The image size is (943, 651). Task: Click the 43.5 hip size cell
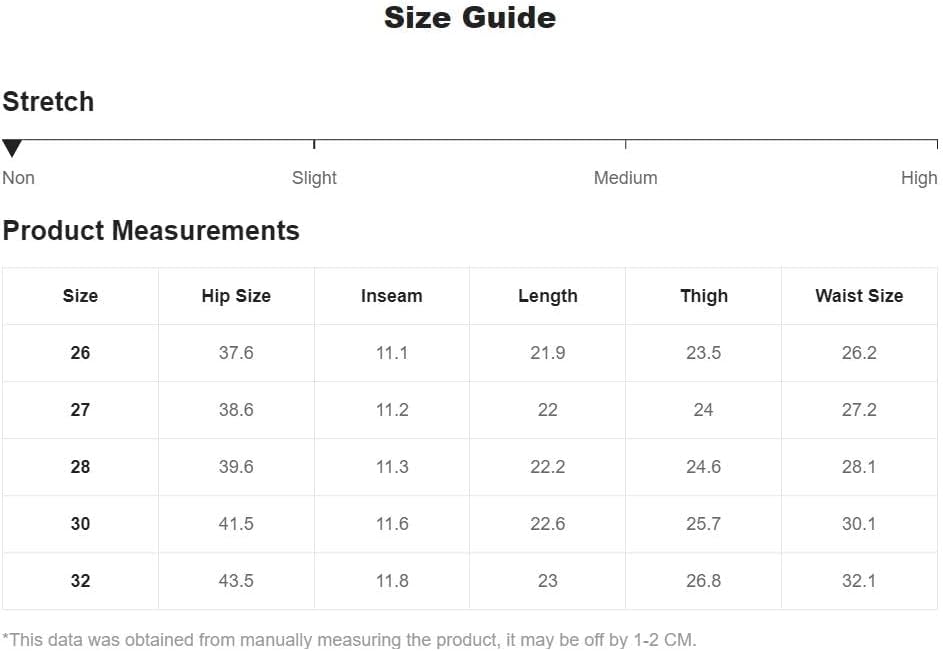236,581
